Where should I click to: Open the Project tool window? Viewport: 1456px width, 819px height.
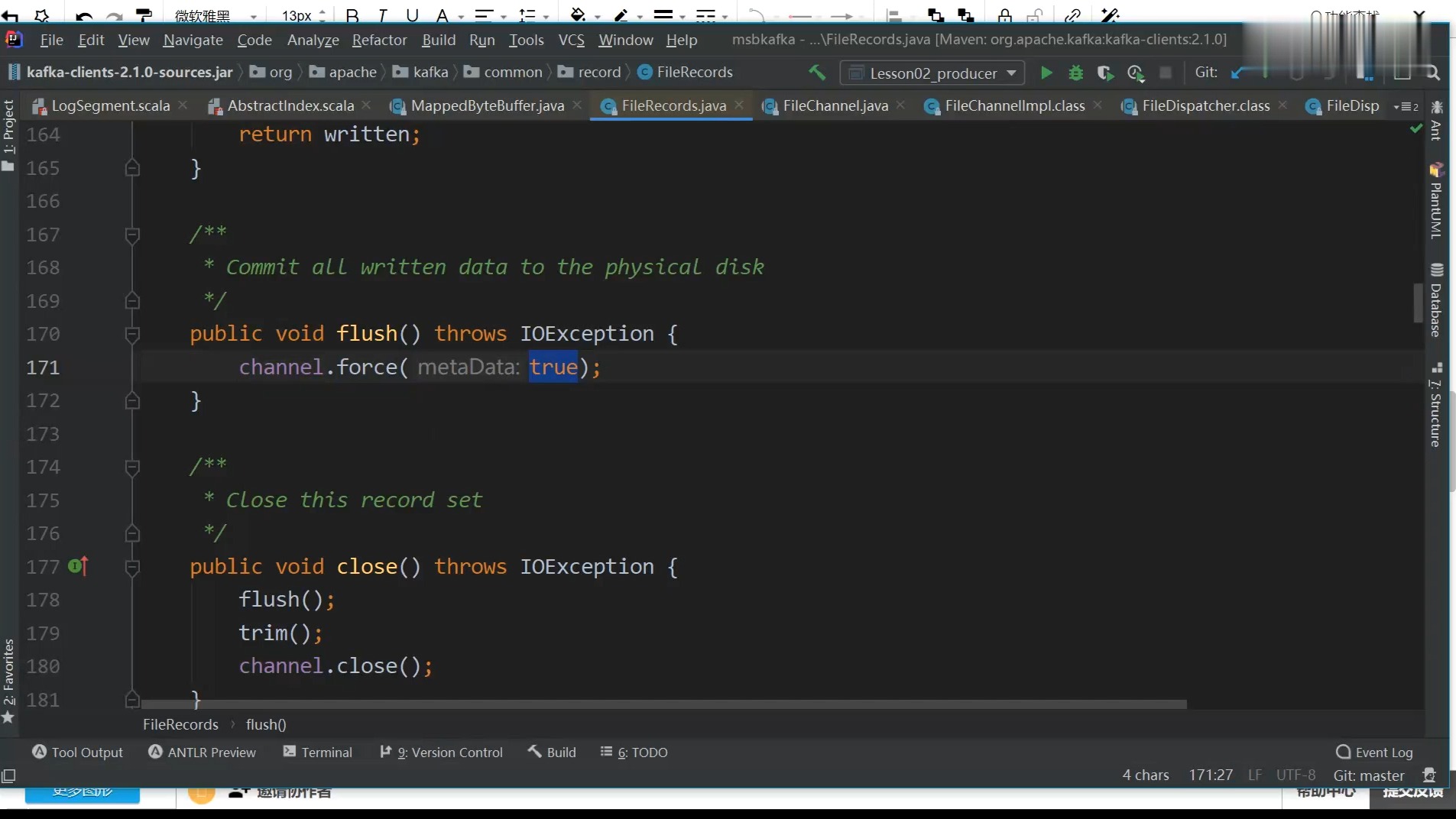click(x=8, y=135)
